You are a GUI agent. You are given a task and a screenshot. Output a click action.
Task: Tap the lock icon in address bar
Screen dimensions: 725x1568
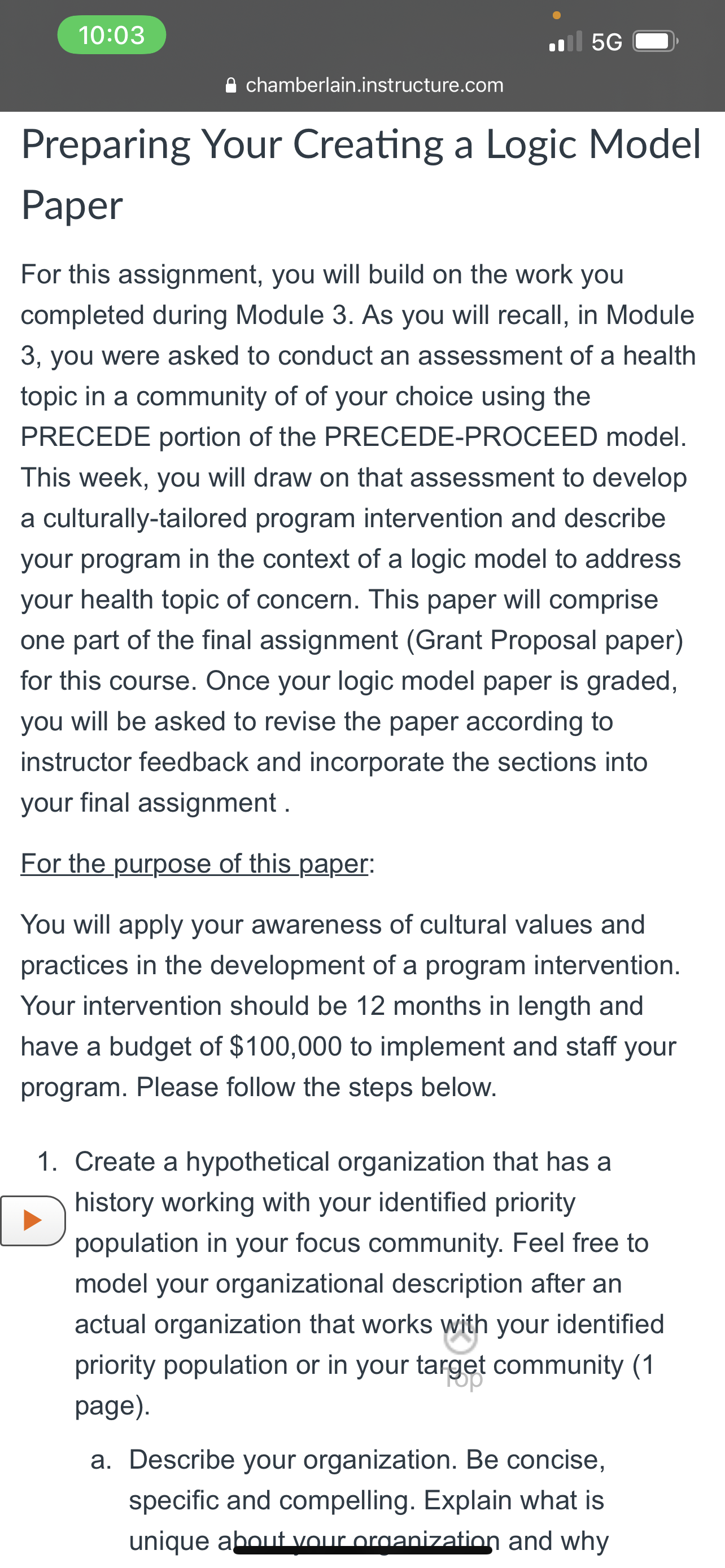(x=231, y=85)
